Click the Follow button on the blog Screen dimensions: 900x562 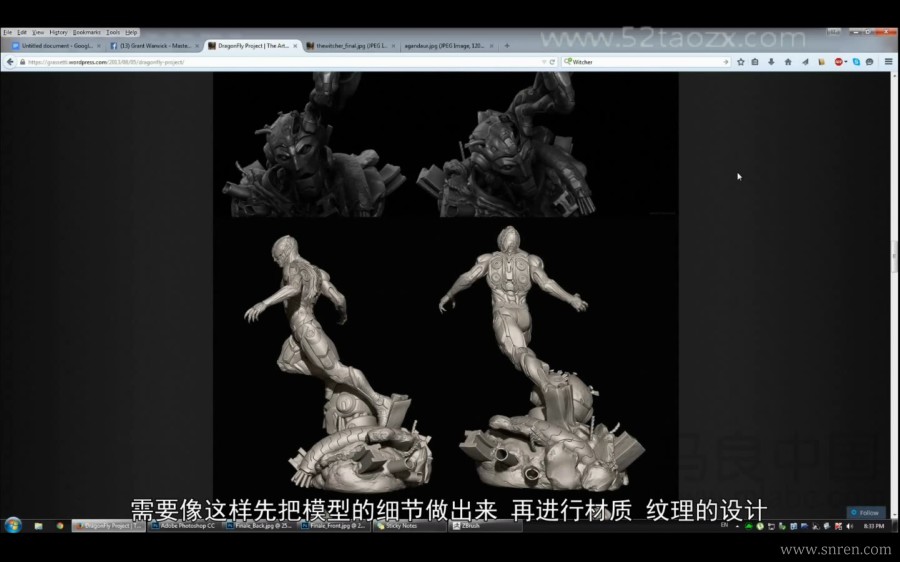866,513
